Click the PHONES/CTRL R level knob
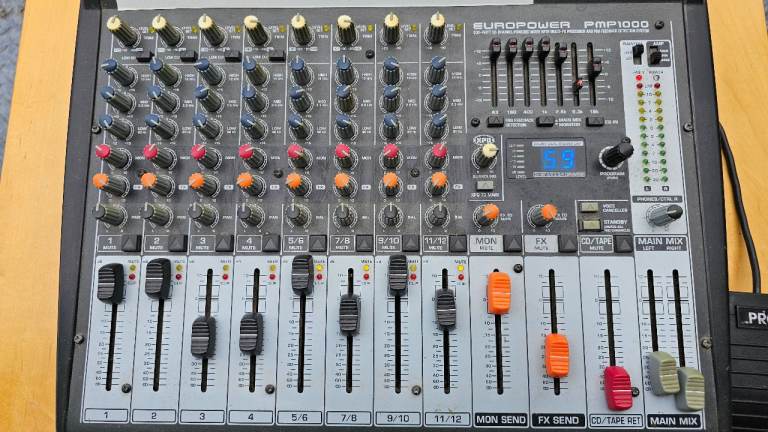This screenshot has height=432, width=768. [x=664, y=215]
